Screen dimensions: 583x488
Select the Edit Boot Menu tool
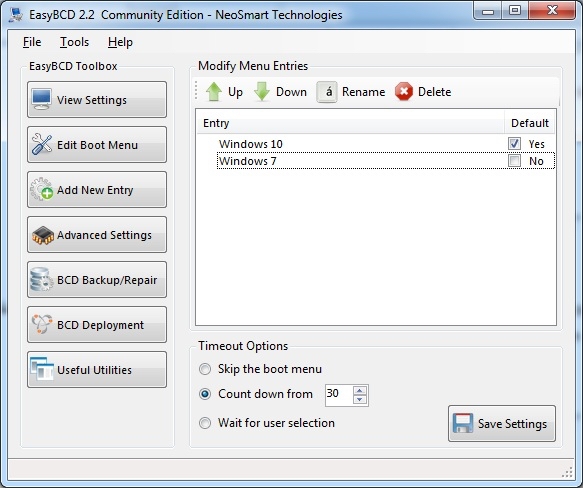(x=97, y=145)
